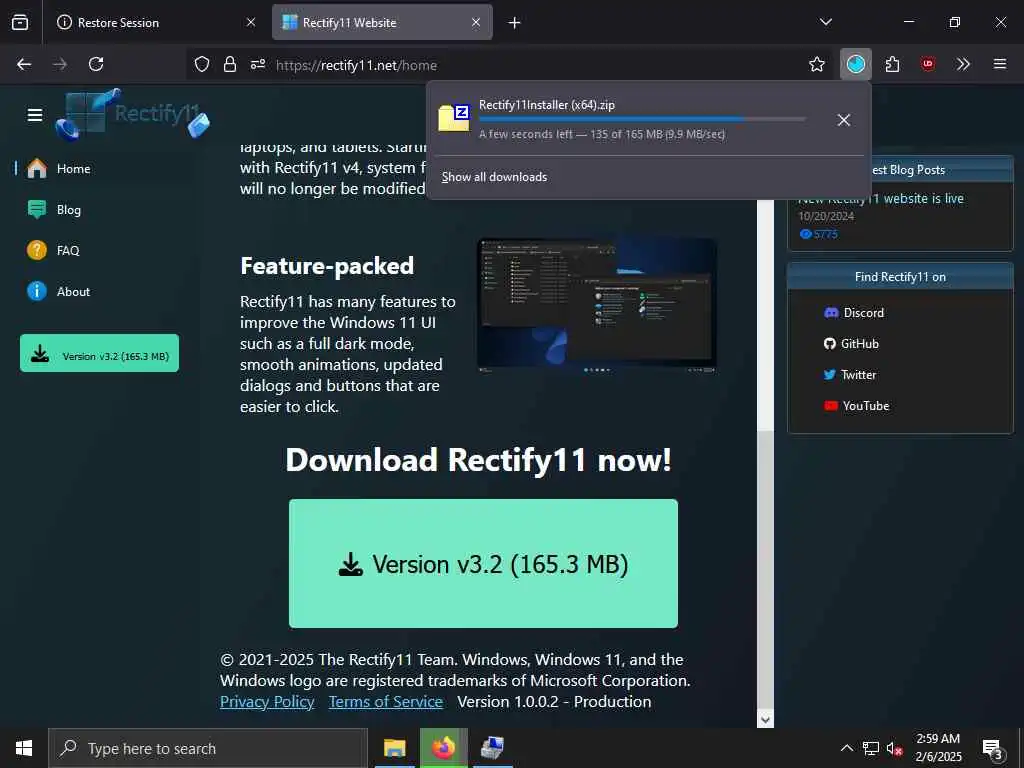Open the Extensions puzzle icon
Viewport: 1024px width, 768px height.
point(892,64)
